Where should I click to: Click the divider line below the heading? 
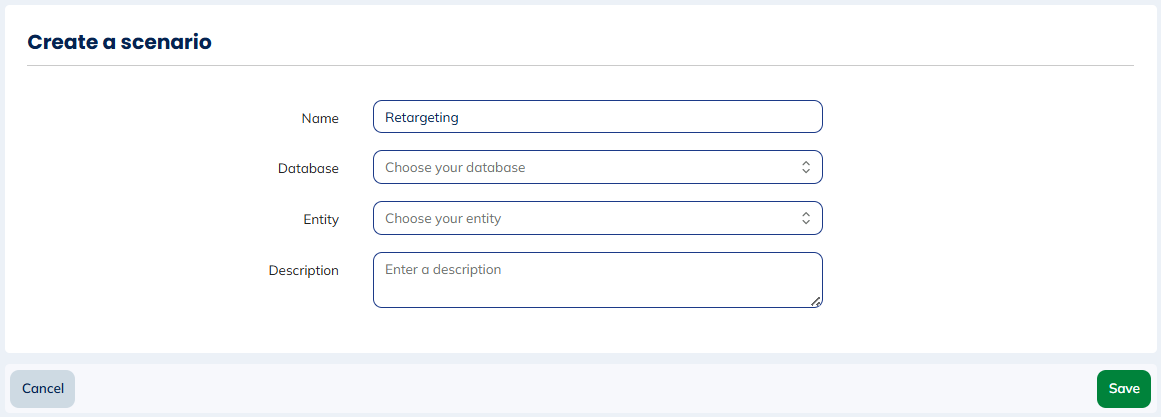click(580, 66)
